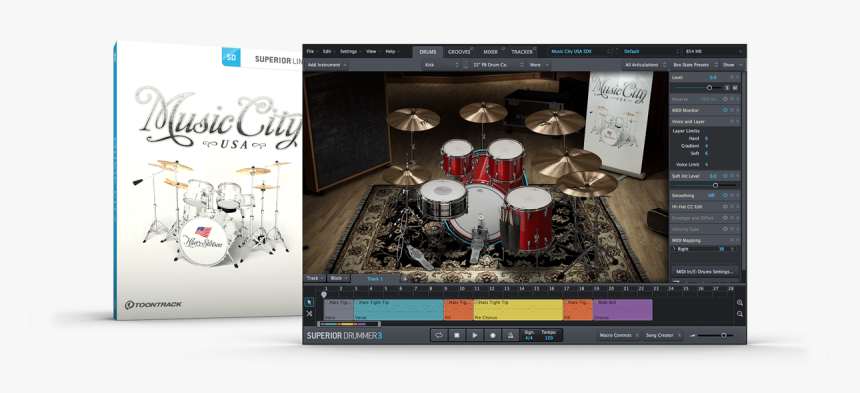This screenshot has height=393, width=860.
Task: Add a new track with plus tab
Action: [404, 278]
